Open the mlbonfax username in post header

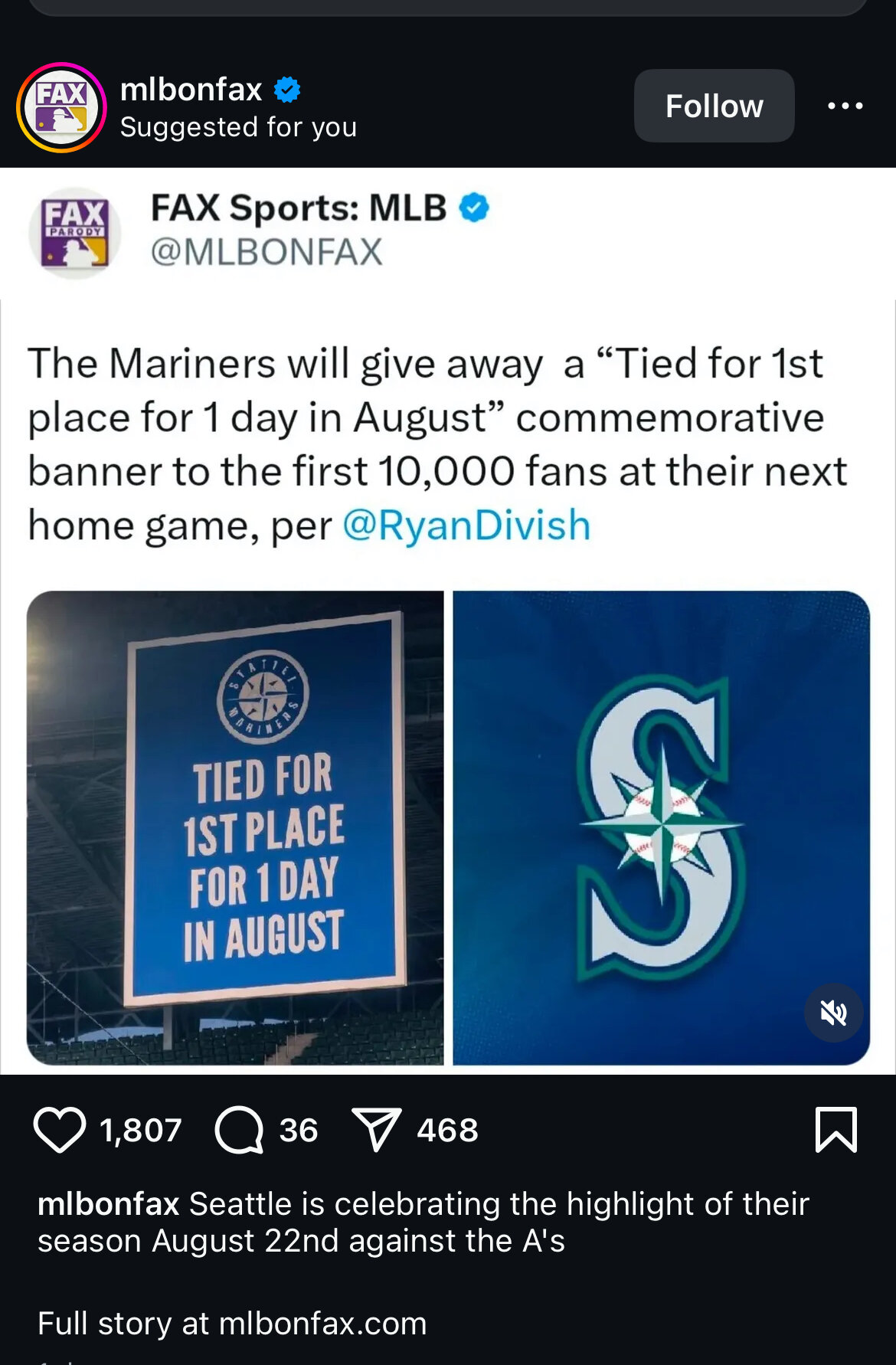point(191,90)
